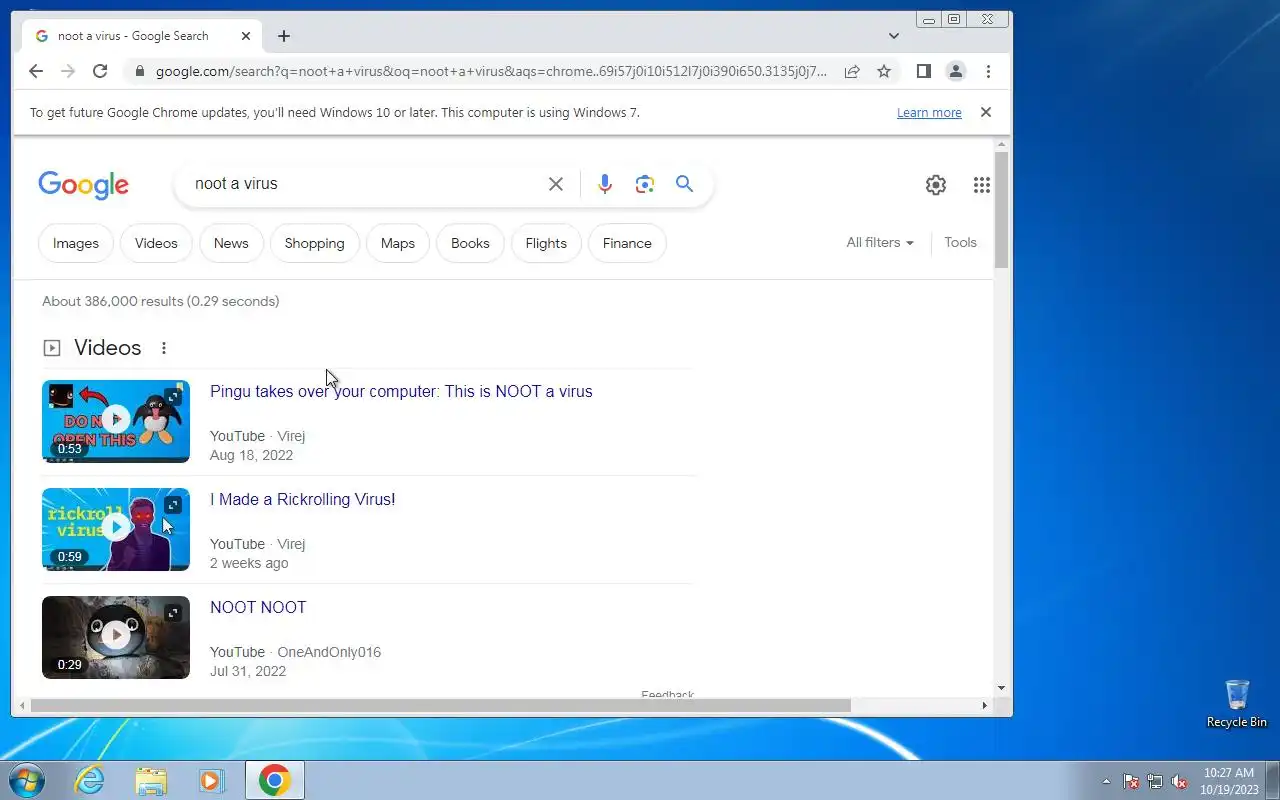
Task: Open the Chrome profile avatar
Action: click(956, 71)
